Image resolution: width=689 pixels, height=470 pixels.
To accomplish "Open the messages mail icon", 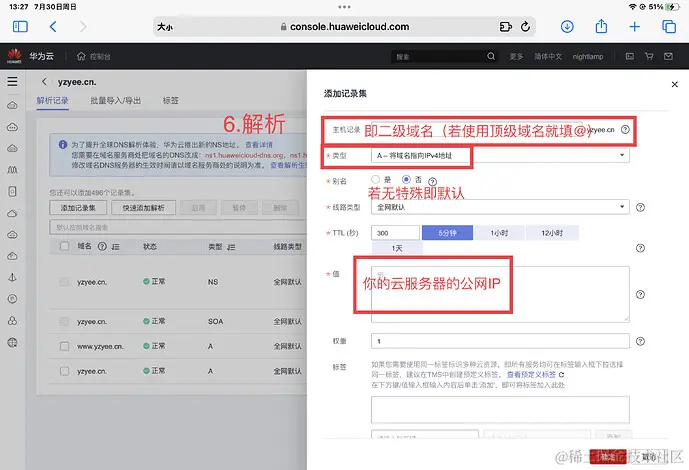I will pyautogui.click(x=668, y=56).
